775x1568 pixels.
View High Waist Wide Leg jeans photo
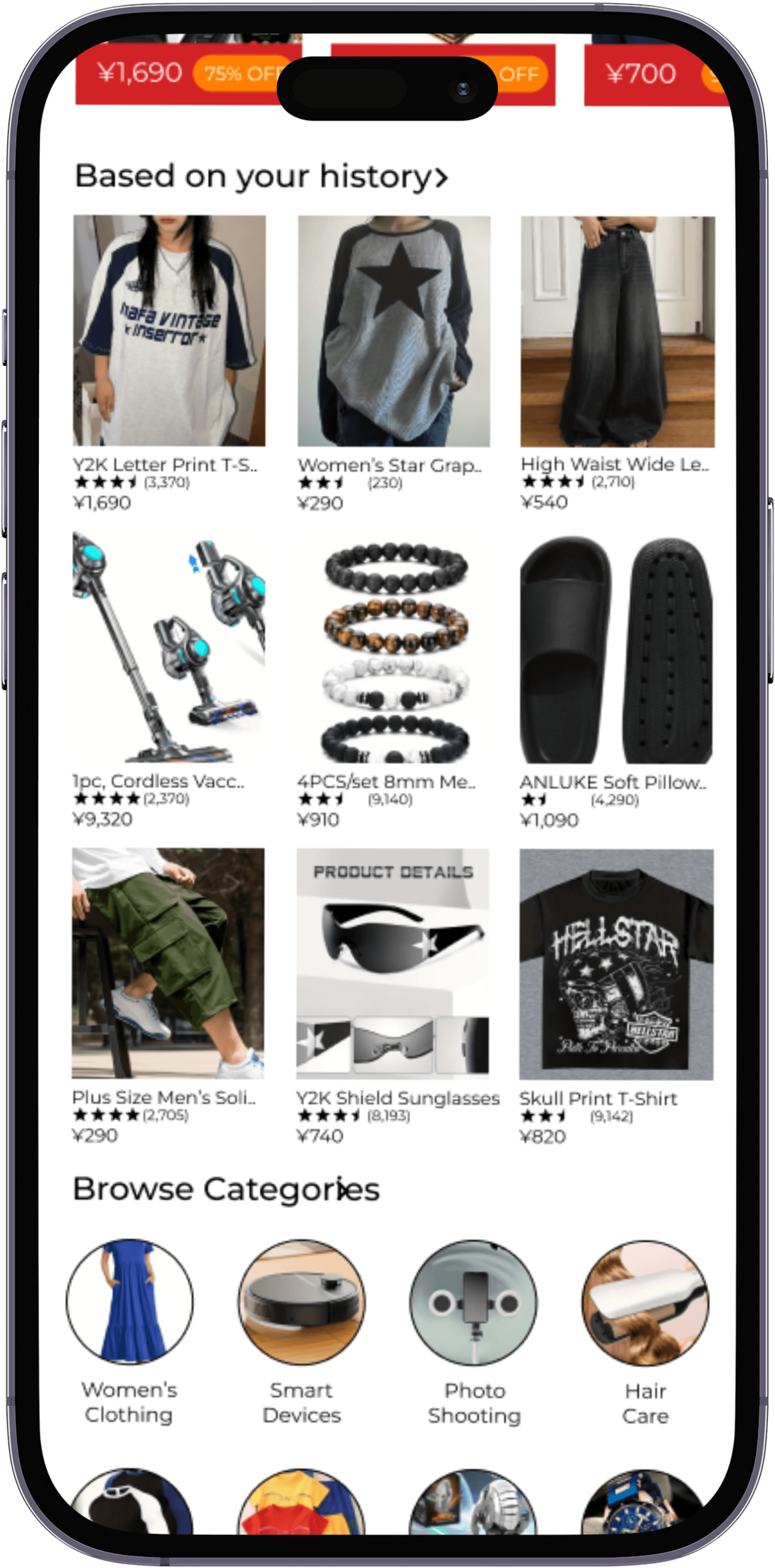coord(617,332)
